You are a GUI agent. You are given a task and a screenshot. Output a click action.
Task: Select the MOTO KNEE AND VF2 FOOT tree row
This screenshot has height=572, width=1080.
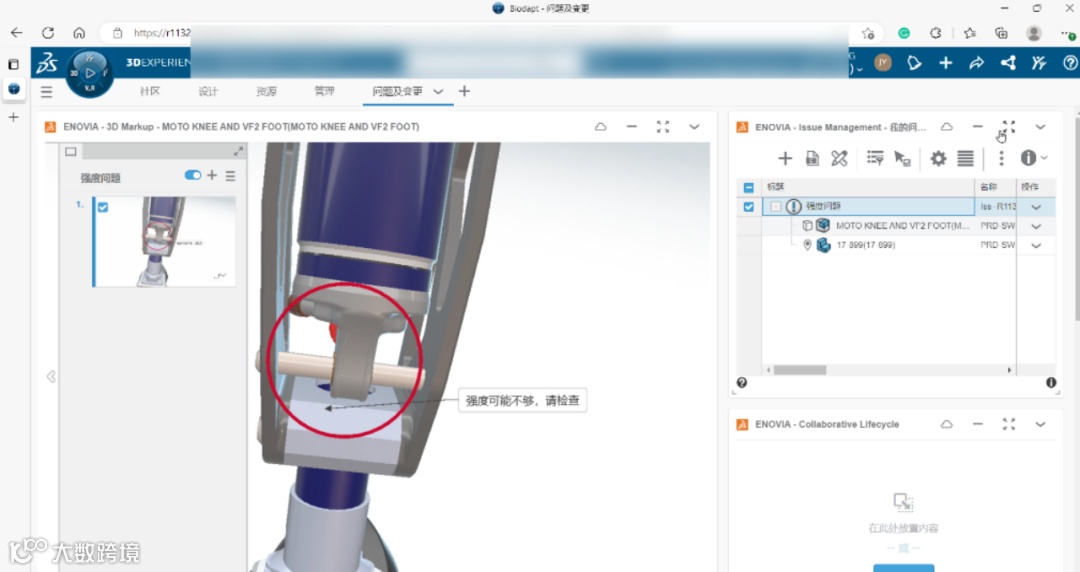pos(902,225)
